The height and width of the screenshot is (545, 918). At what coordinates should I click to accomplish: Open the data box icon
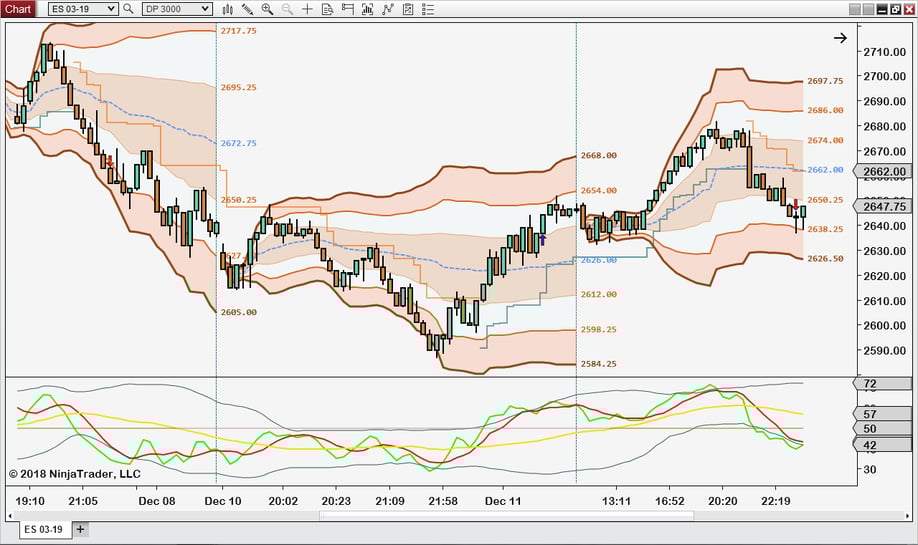328,9
